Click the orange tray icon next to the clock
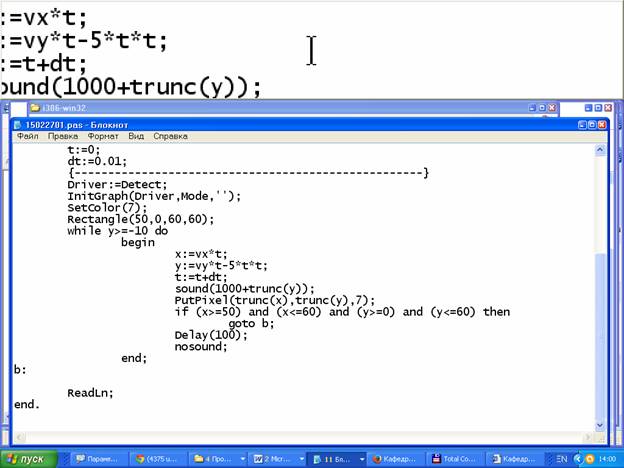 [589, 459]
